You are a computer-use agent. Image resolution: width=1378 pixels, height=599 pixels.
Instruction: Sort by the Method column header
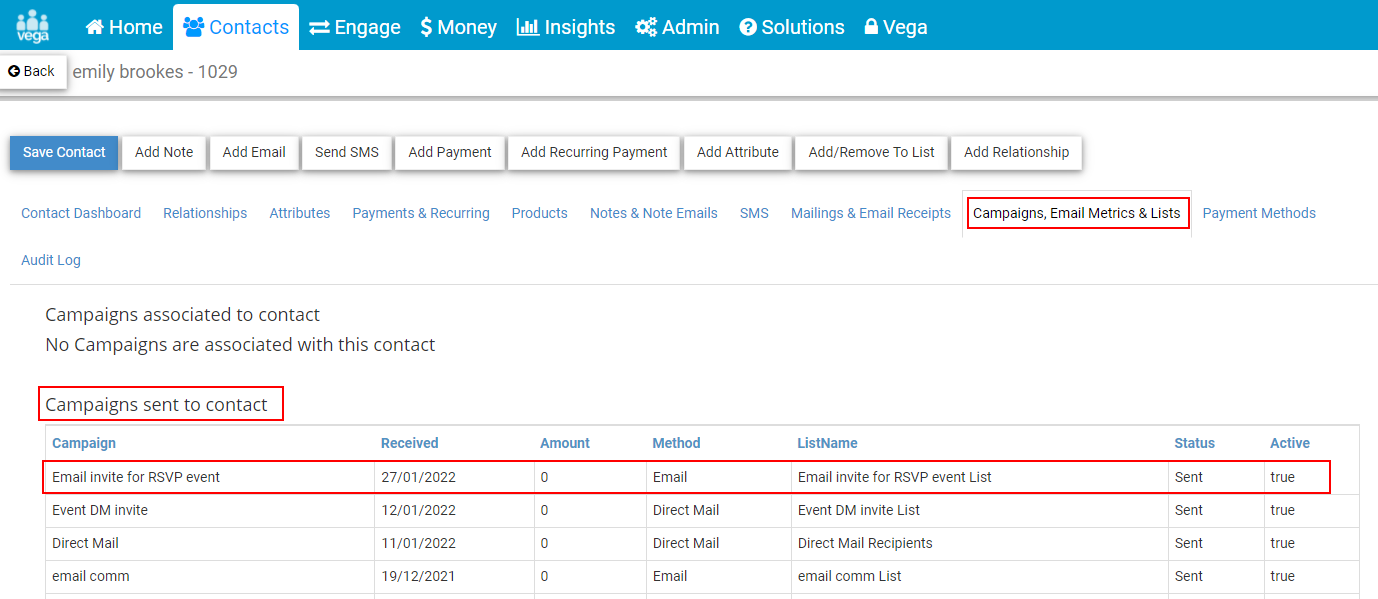(677, 443)
